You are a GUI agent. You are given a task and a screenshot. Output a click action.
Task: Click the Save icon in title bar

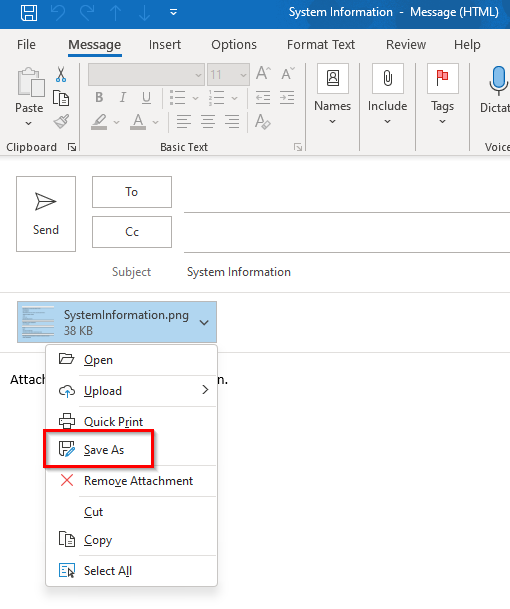coord(29,12)
